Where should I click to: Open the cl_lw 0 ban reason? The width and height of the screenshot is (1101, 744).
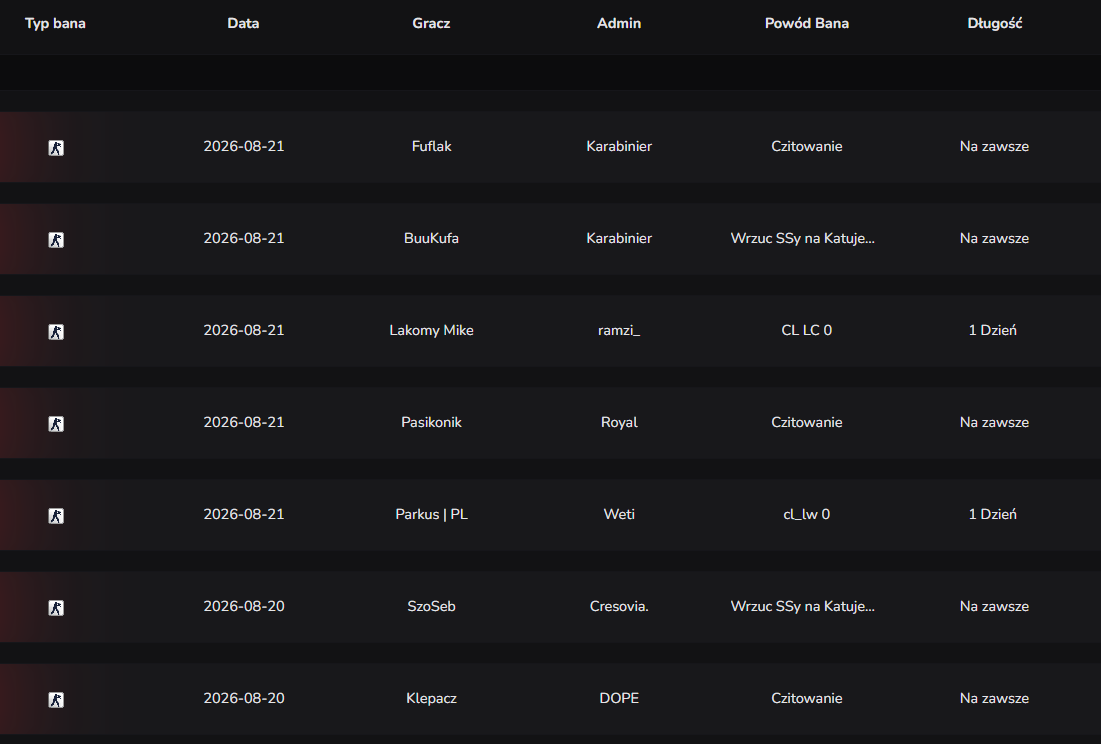coord(806,514)
